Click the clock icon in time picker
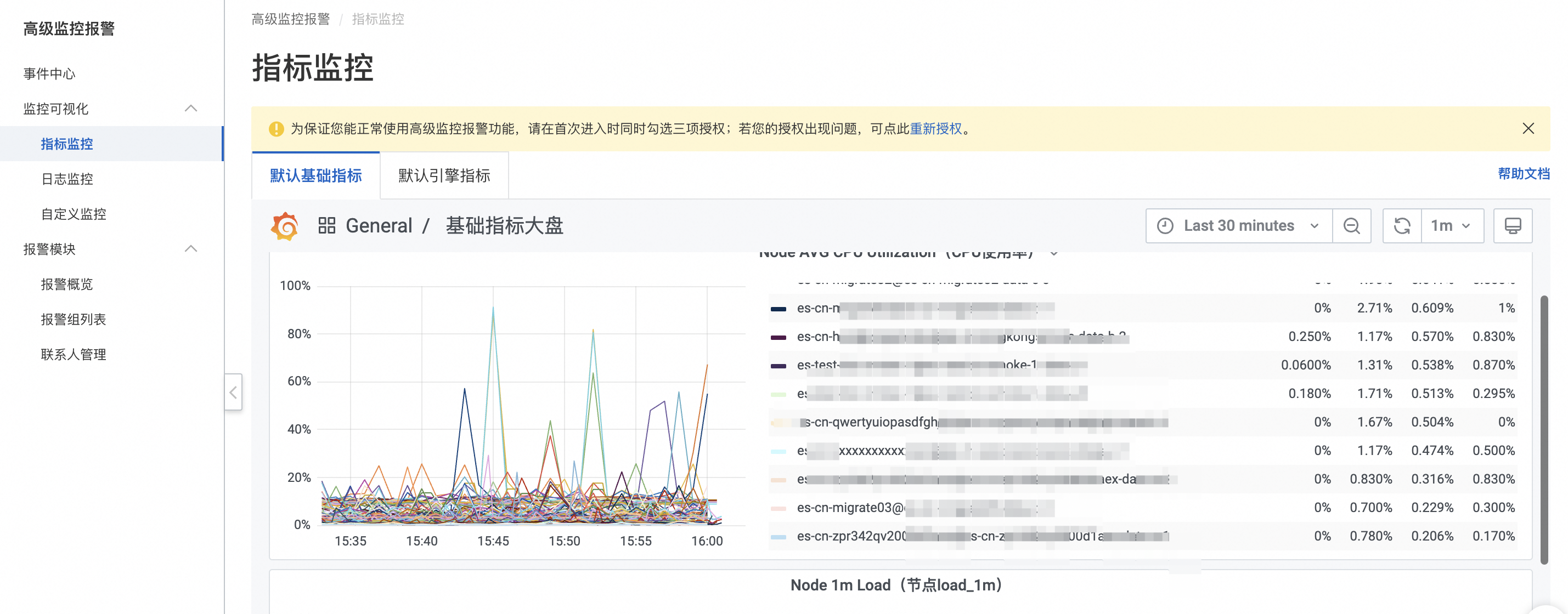This screenshot has width=1568, height=614. (x=1165, y=226)
